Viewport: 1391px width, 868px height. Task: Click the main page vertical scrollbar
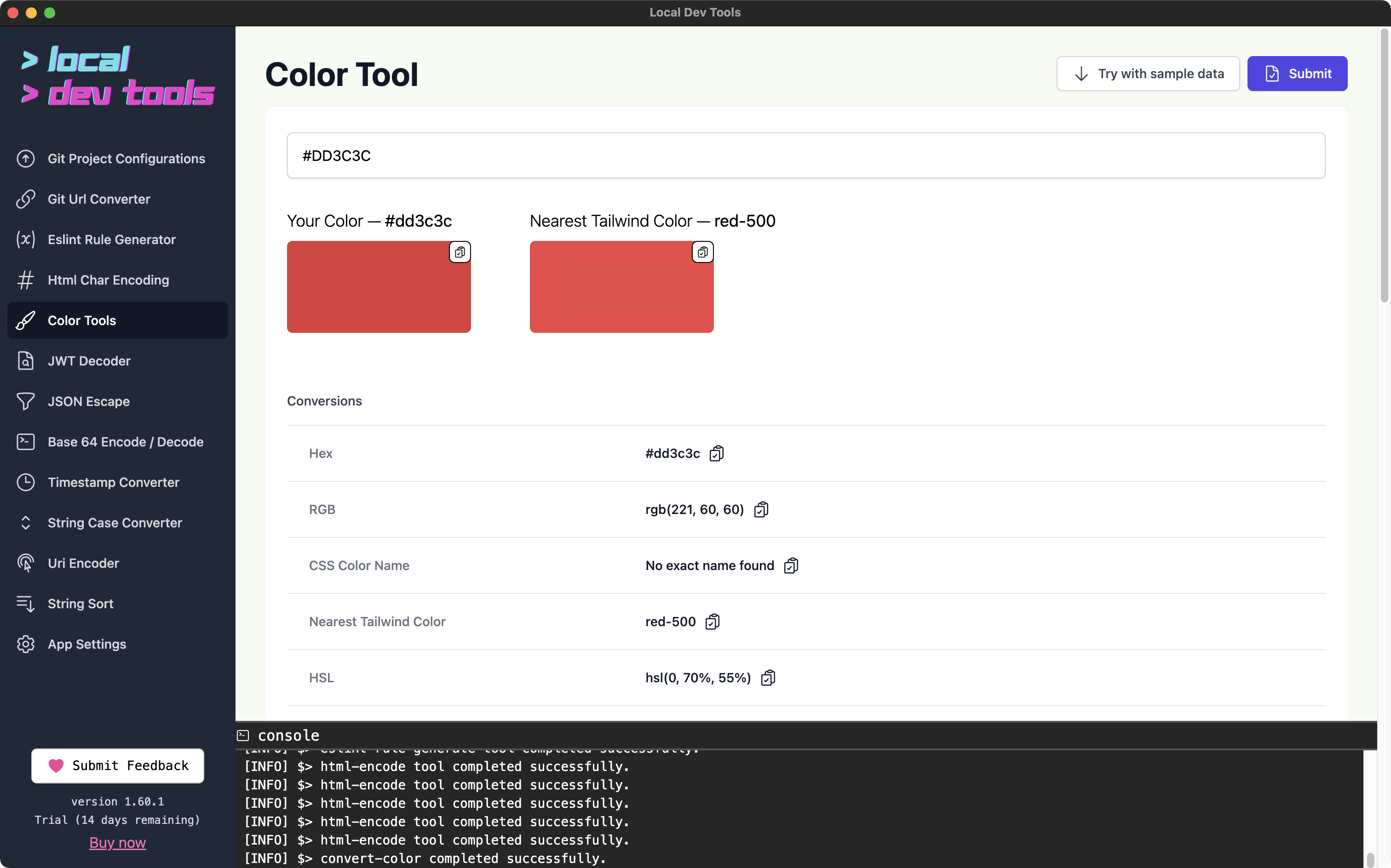click(1384, 166)
